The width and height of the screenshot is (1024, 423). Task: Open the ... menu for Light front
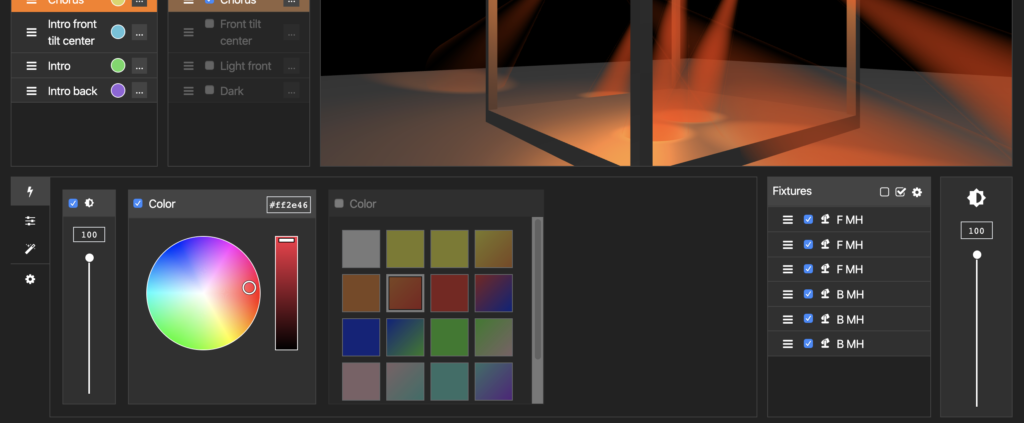point(291,66)
